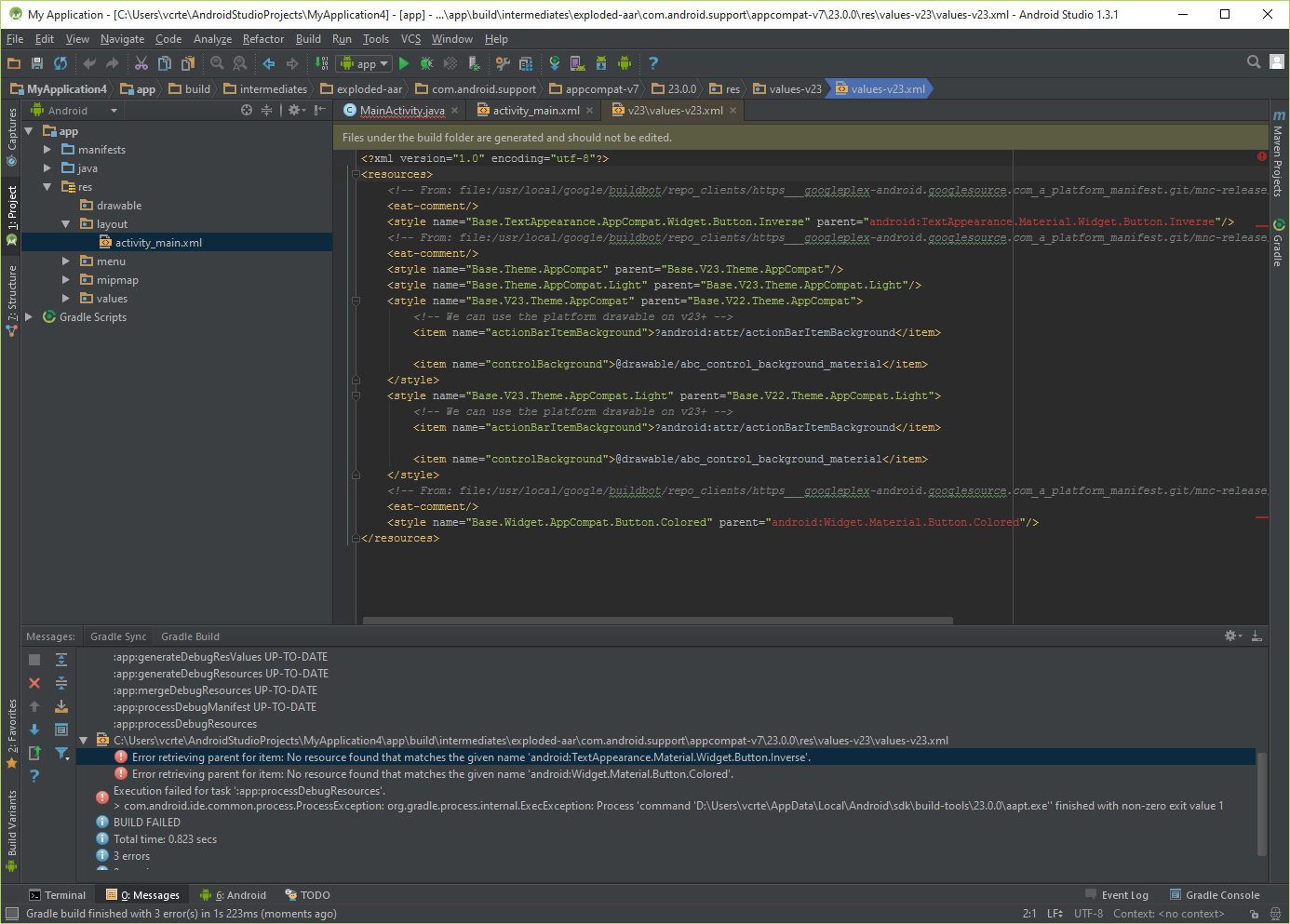
Task: Open the AVD Manager from toolbar
Action: (578, 63)
